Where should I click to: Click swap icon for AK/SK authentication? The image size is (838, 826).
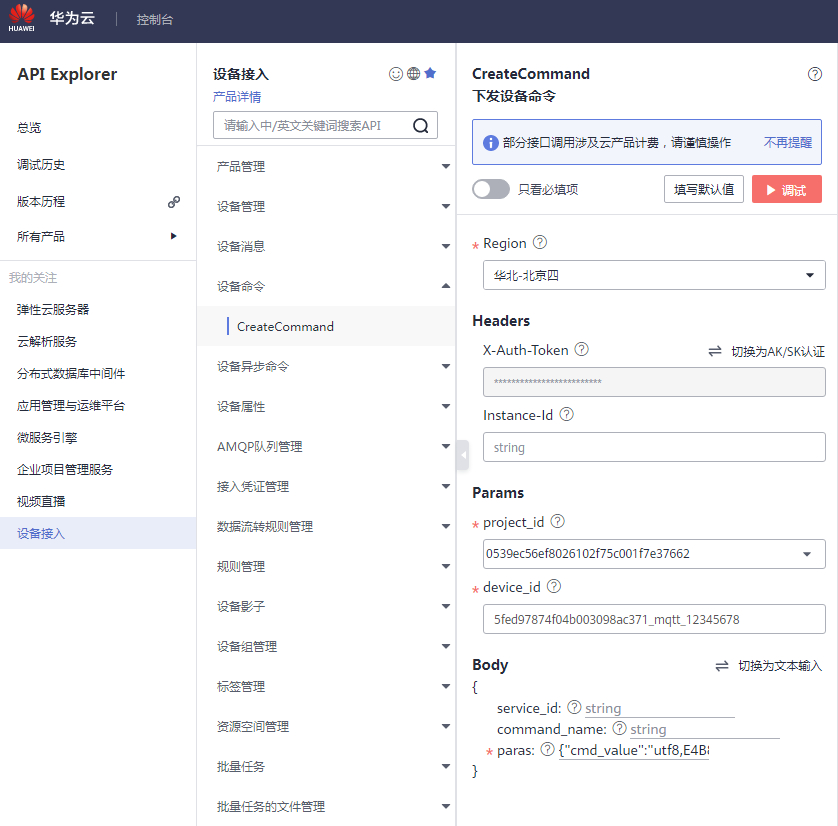pos(715,351)
